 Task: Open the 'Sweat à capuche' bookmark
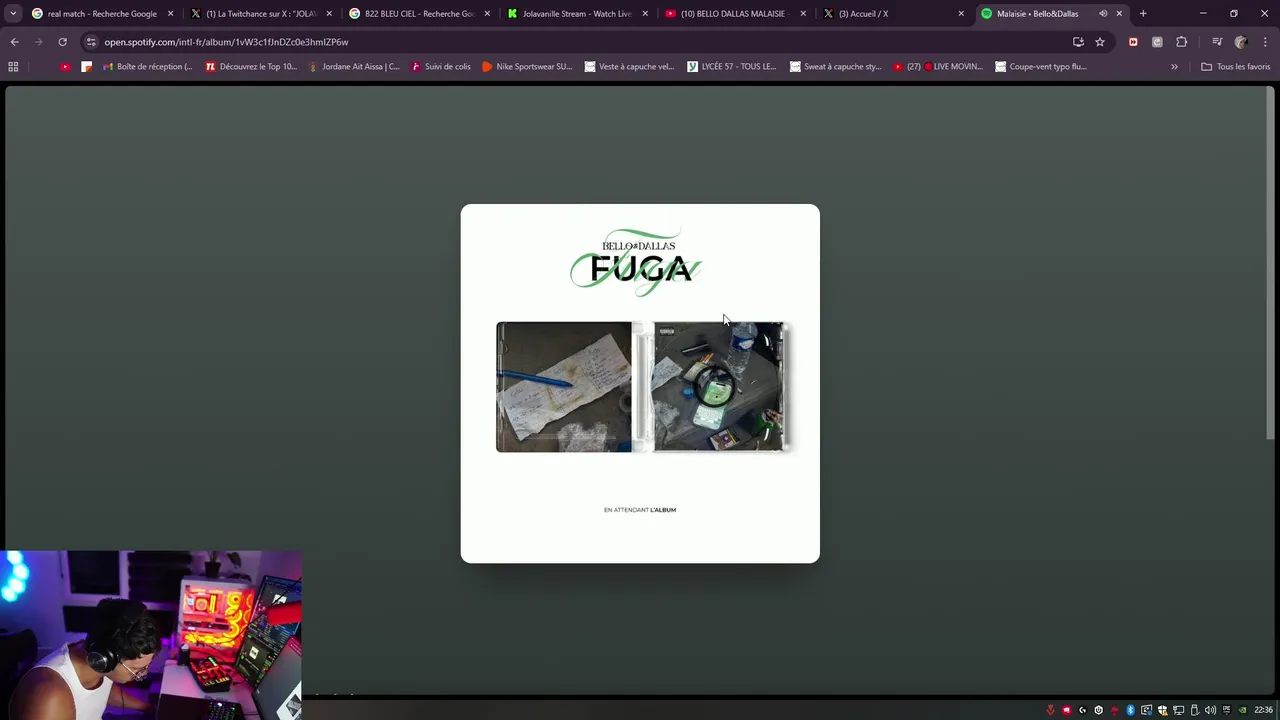tap(836, 67)
